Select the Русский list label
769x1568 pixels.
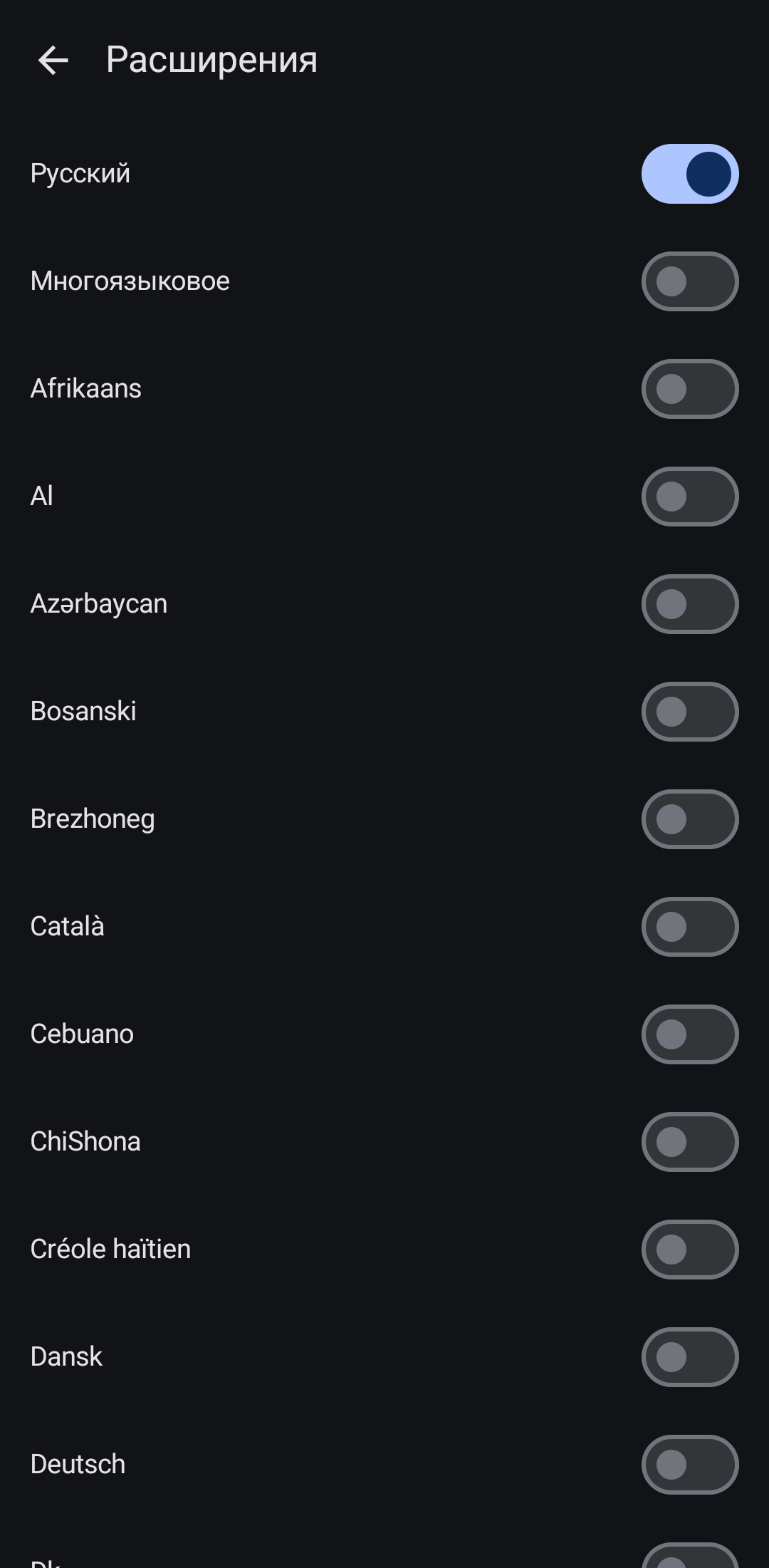[x=80, y=174]
